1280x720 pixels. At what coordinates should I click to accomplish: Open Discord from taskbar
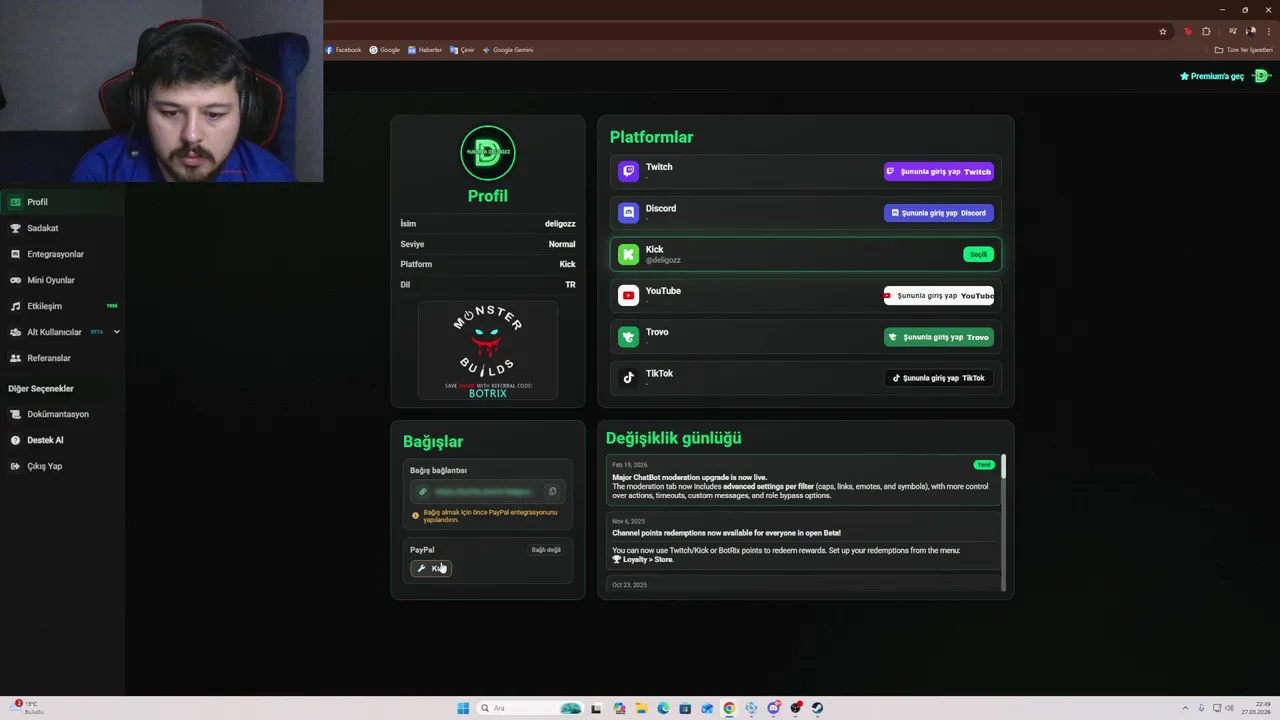tap(773, 708)
